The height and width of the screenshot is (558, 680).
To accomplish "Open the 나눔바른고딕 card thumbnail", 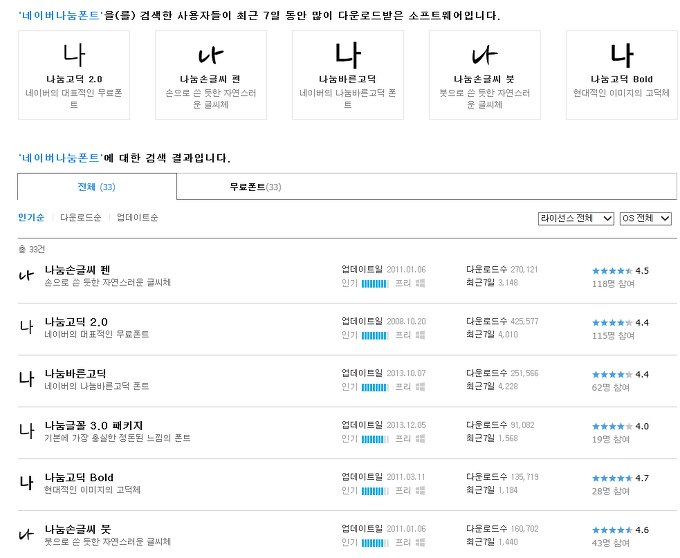I will (x=348, y=55).
